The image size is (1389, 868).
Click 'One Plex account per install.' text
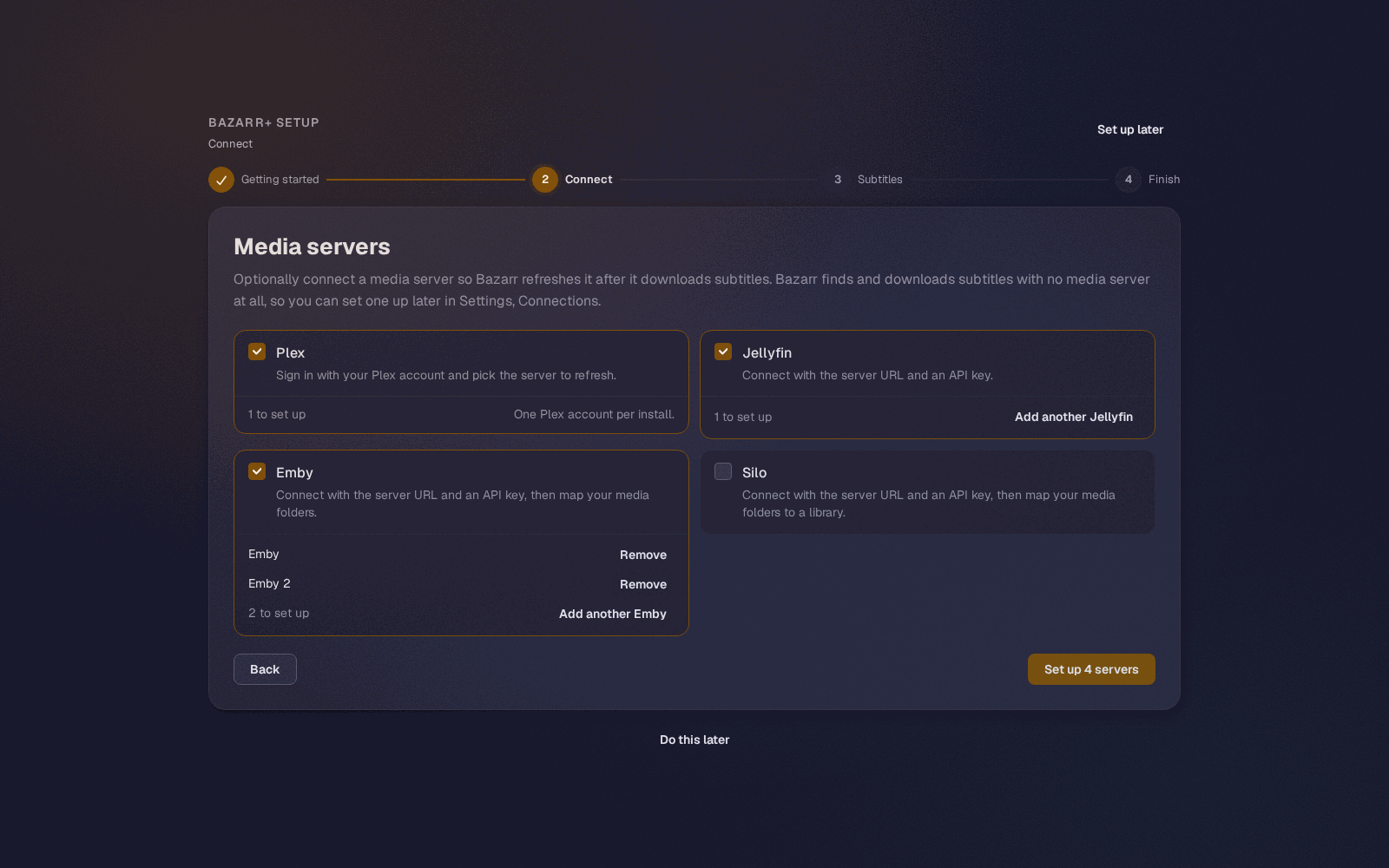(x=594, y=414)
